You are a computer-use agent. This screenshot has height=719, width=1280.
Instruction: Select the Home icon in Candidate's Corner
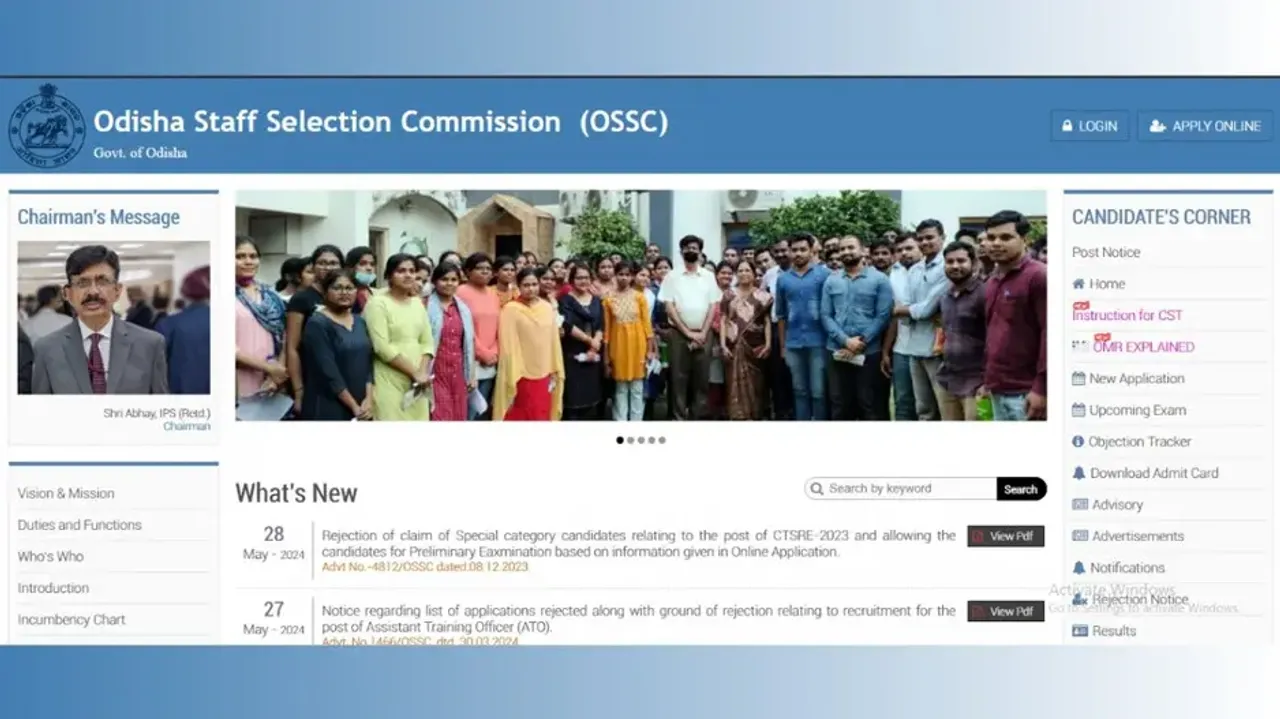coord(1080,283)
